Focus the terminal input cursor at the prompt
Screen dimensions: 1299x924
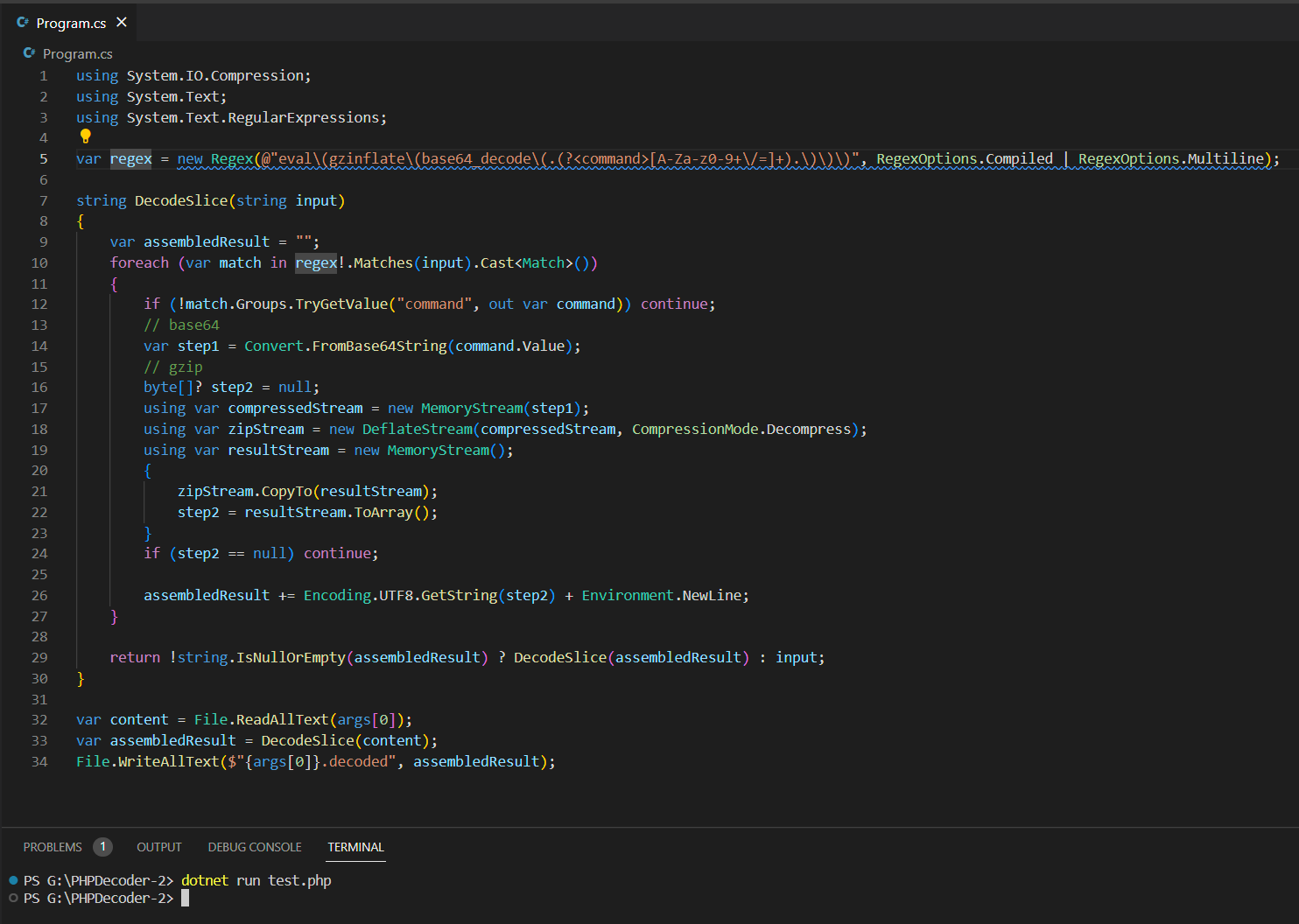point(186,899)
